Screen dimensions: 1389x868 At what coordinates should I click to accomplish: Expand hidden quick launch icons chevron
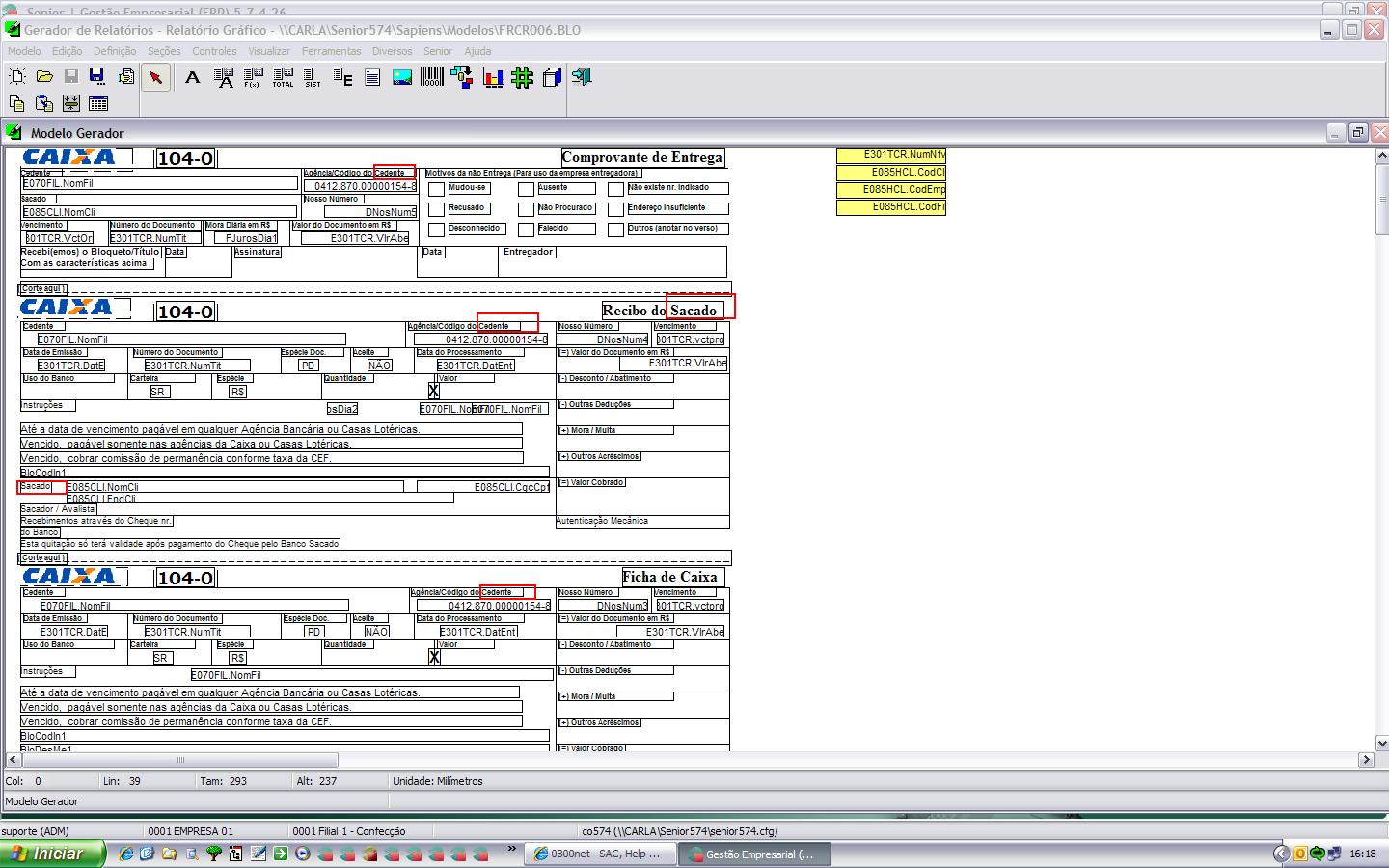511,850
